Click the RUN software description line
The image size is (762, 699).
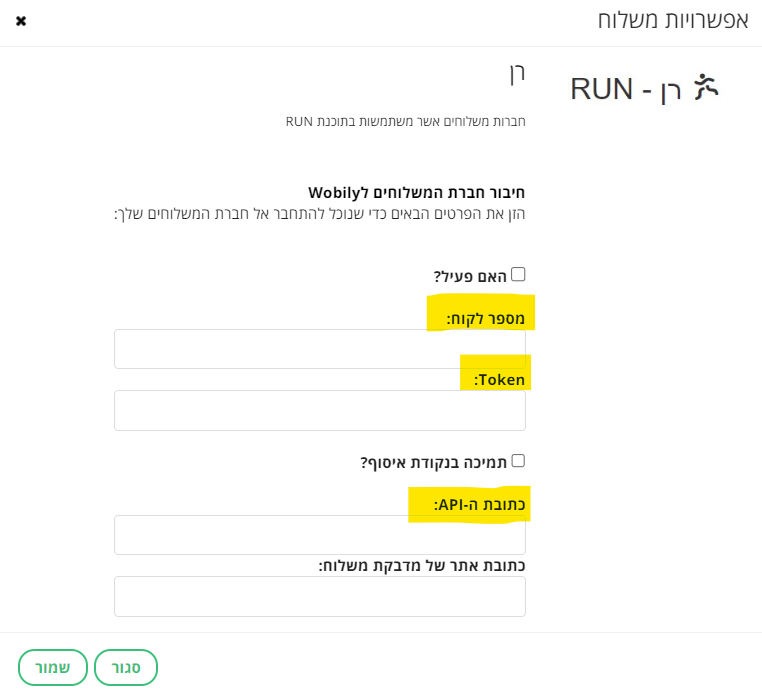tap(406, 122)
